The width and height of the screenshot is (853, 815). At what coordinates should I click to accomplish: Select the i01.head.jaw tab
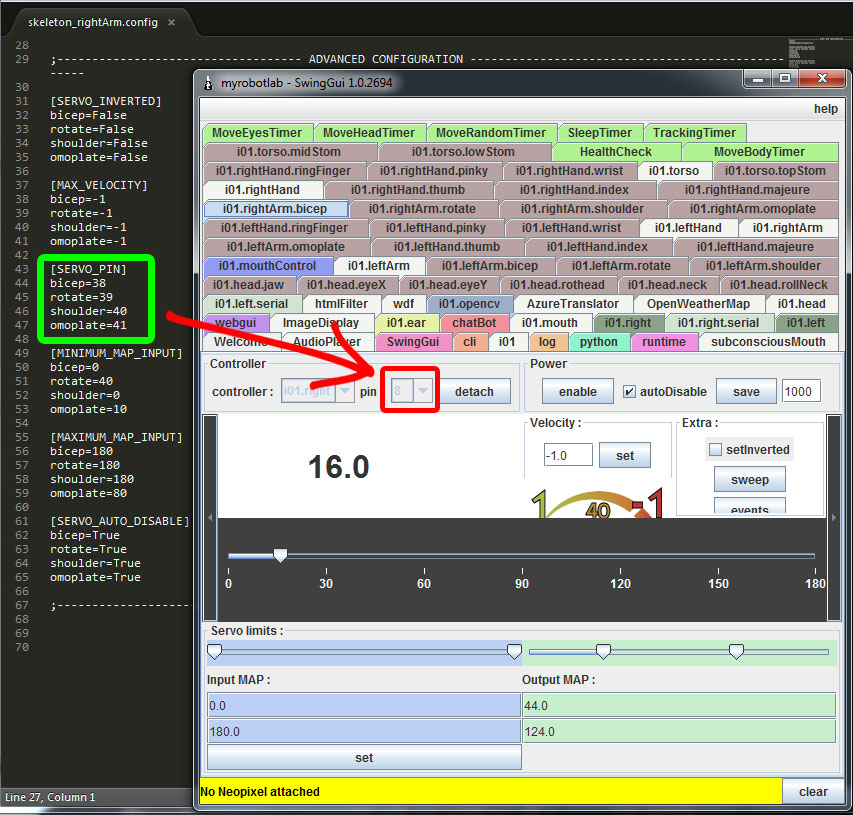(249, 285)
